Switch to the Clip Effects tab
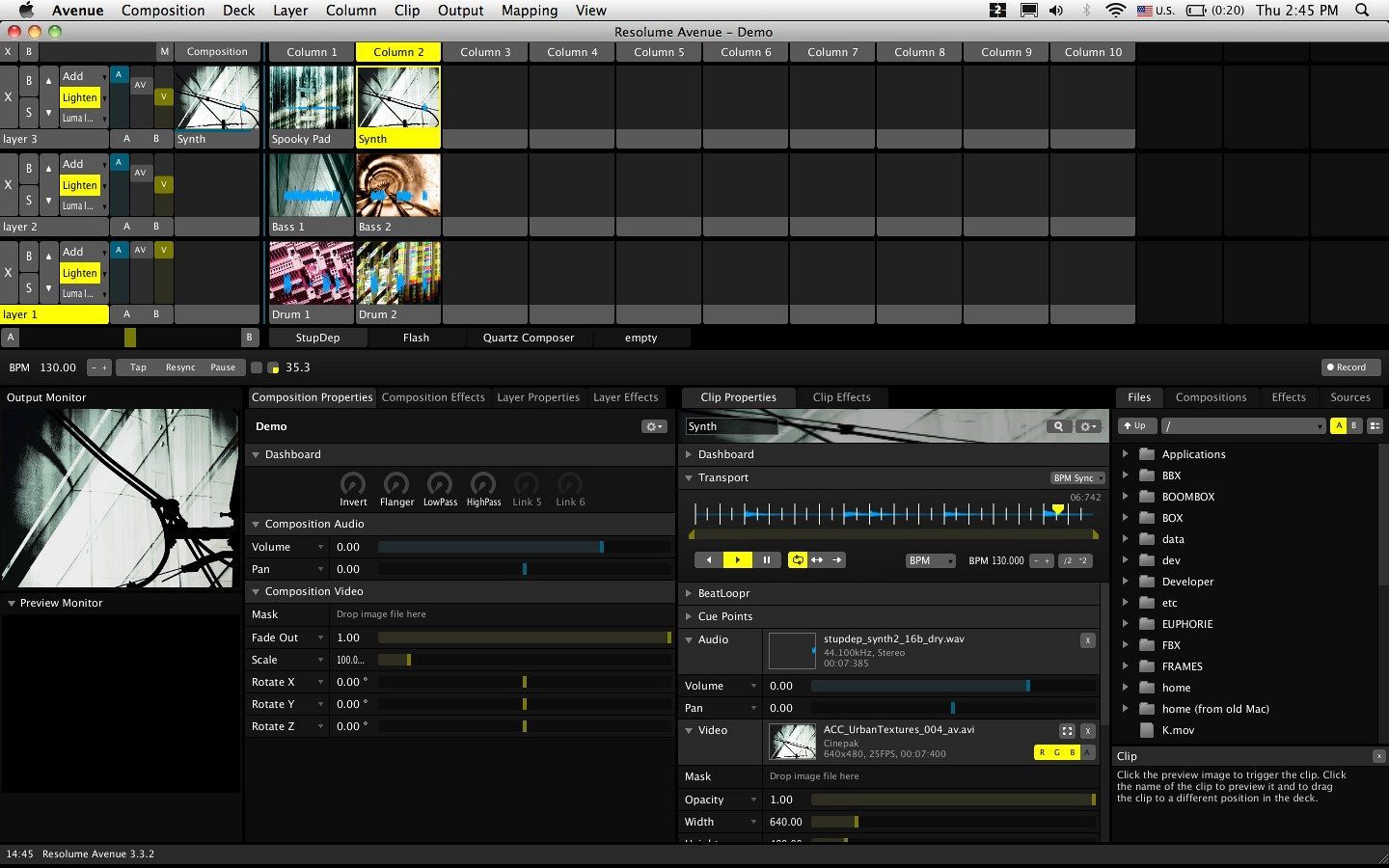This screenshot has width=1389, height=868. (841, 397)
